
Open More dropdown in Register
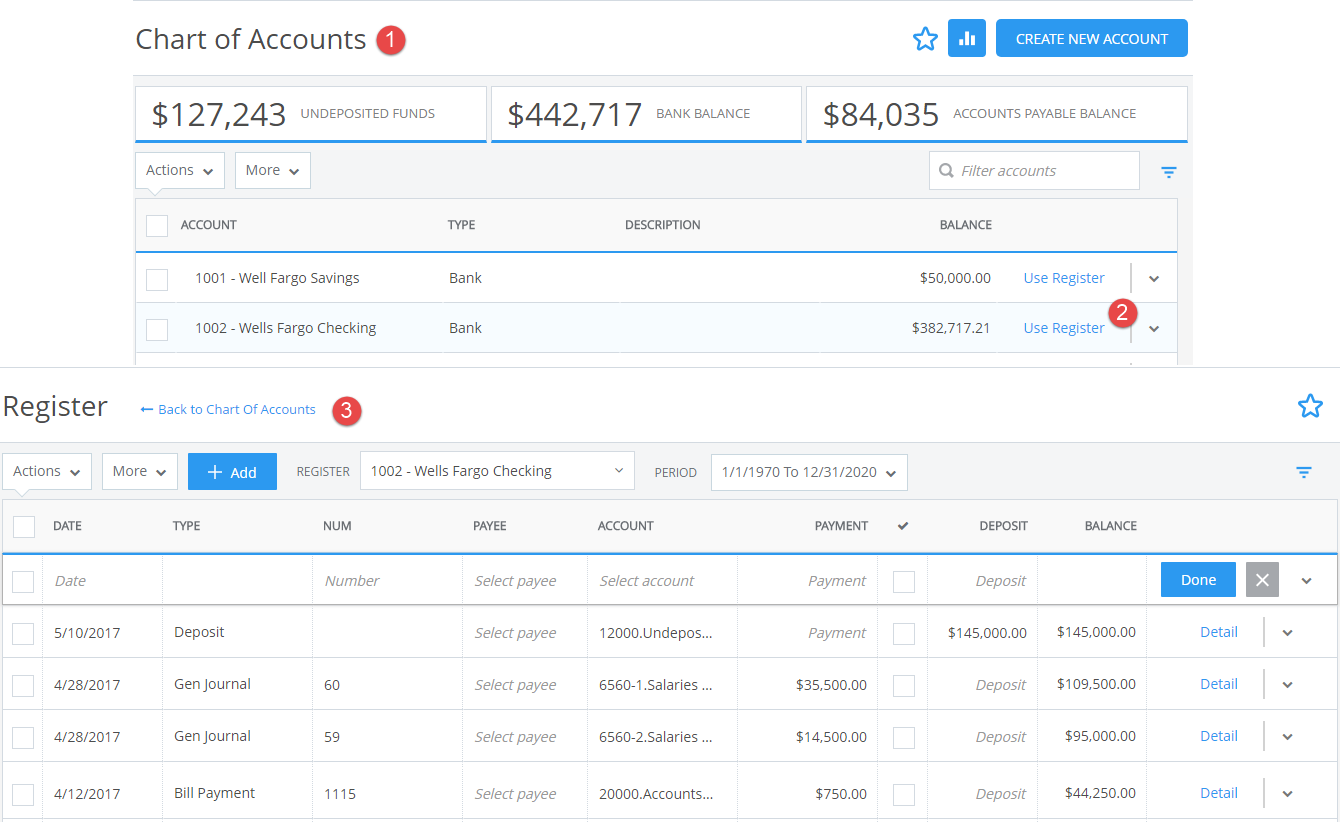pyautogui.click(x=140, y=471)
